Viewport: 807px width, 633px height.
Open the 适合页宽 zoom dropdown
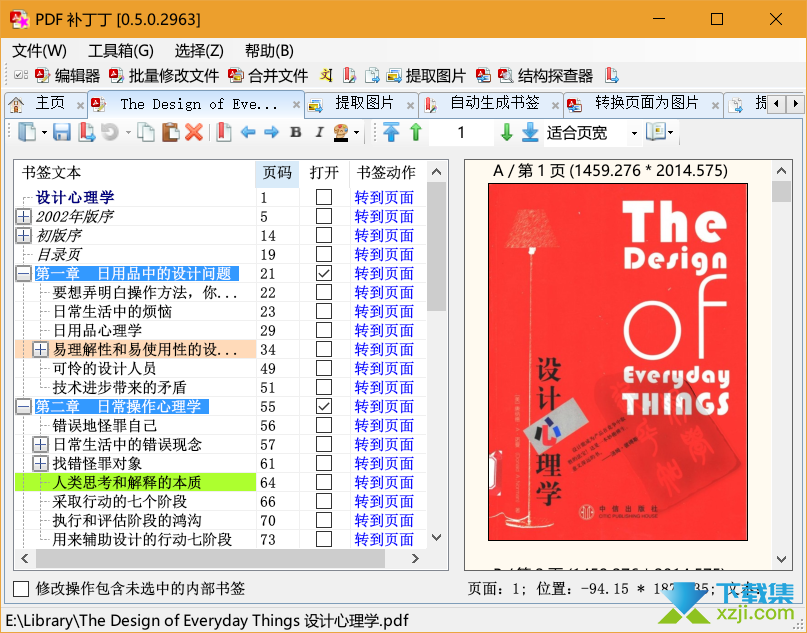[x=634, y=133]
